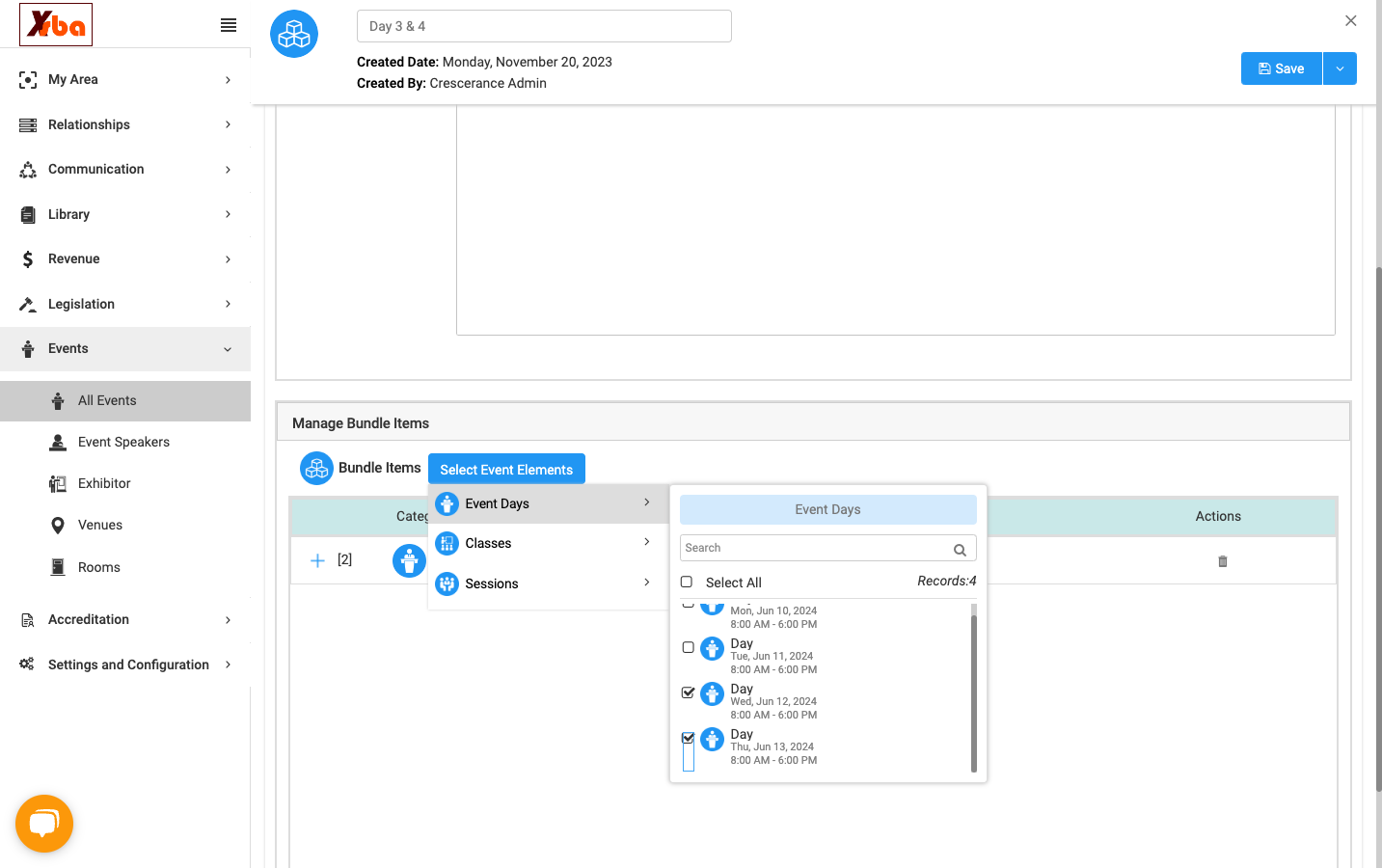The width and height of the screenshot is (1382, 868).
Task: Click the Thu, Jun 13 day icon
Action: (712, 740)
